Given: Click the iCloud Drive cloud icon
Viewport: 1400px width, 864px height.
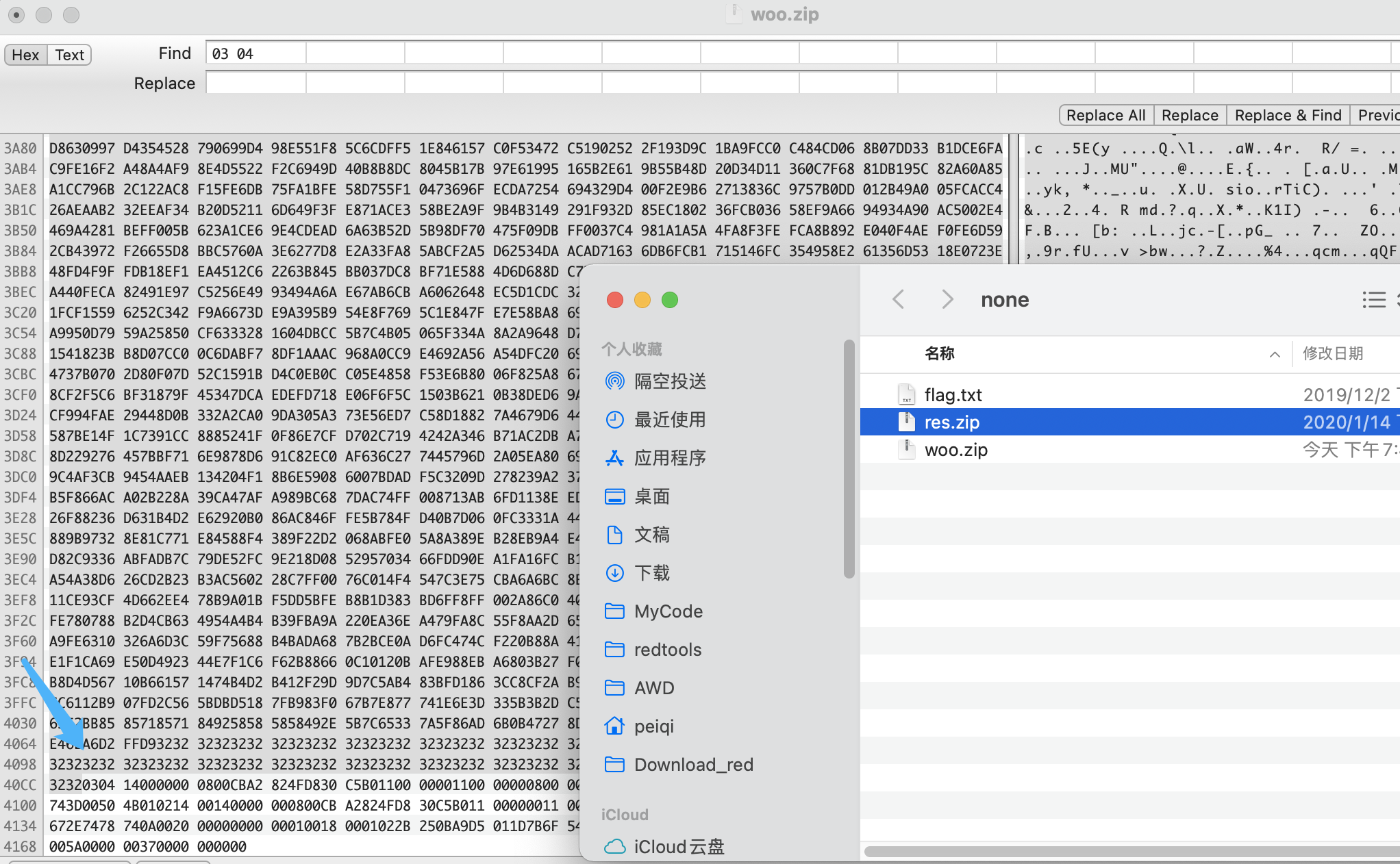Looking at the screenshot, I should [614, 847].
